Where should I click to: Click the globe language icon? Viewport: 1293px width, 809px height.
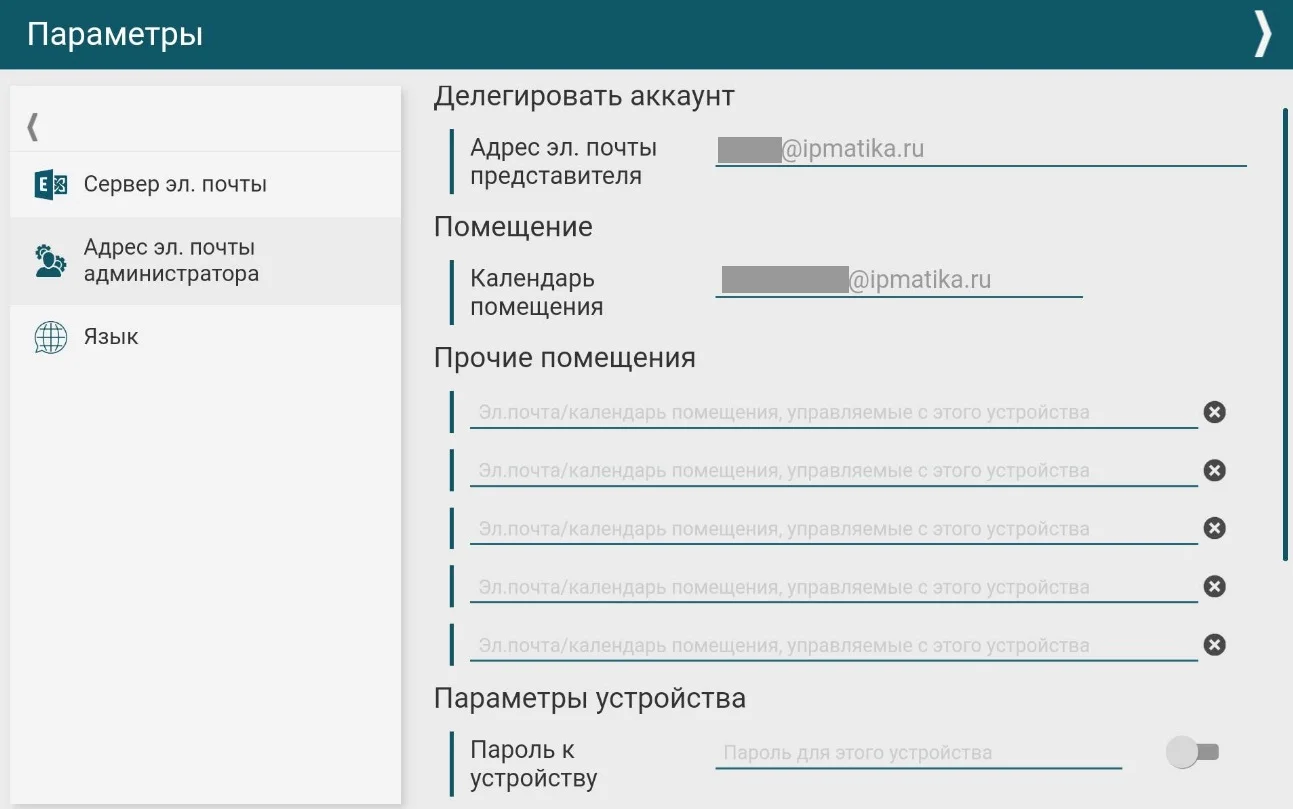coord(50,337)
